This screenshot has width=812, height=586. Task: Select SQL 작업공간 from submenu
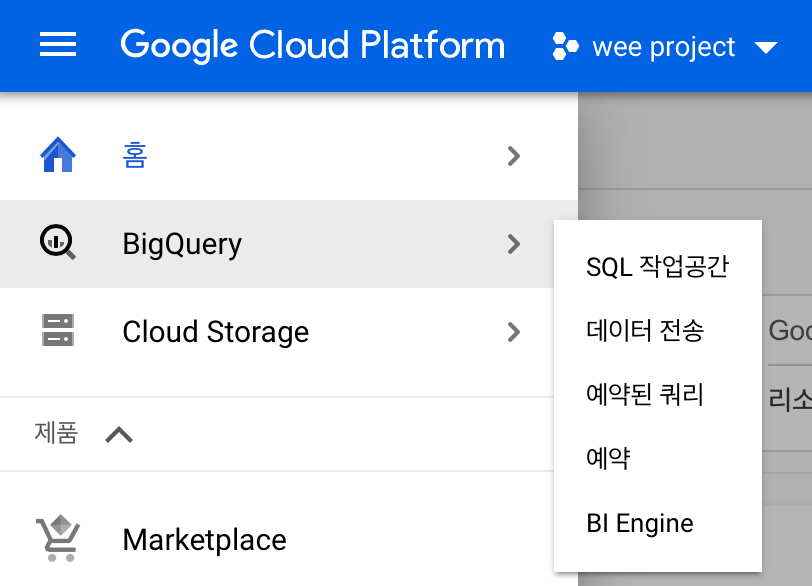pyautogui.click(x=658, y=267)
